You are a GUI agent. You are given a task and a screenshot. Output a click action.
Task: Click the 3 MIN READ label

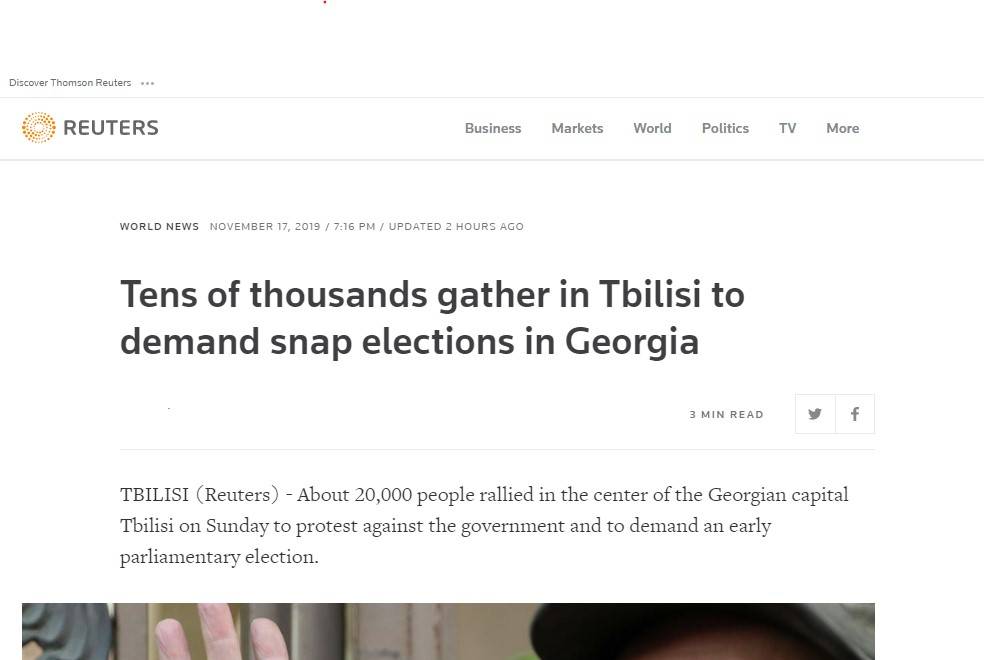(x=726, y=415)
